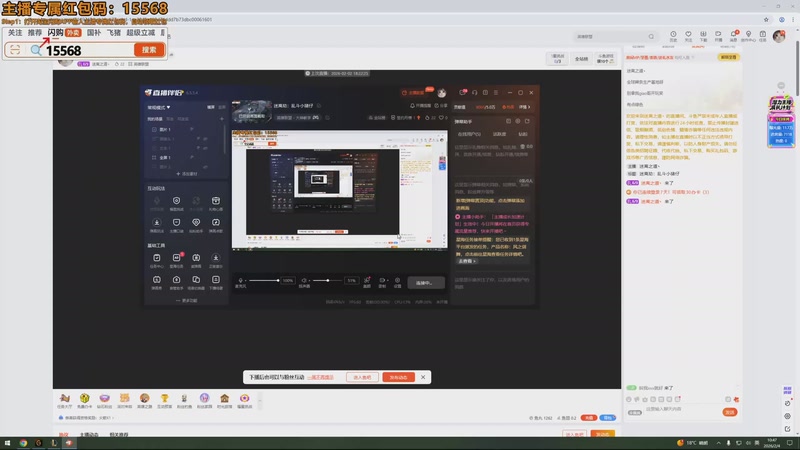Click 添加素材 under the scene list

click(x=187, y=173)
